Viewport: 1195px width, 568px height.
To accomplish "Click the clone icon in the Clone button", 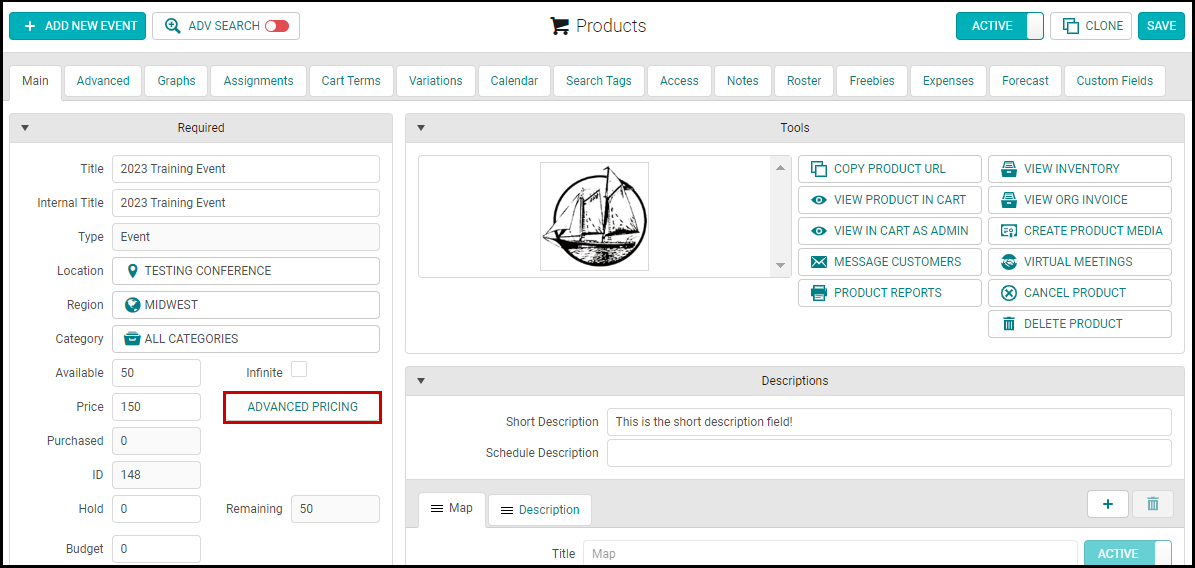I will [x=1071, y=26].
